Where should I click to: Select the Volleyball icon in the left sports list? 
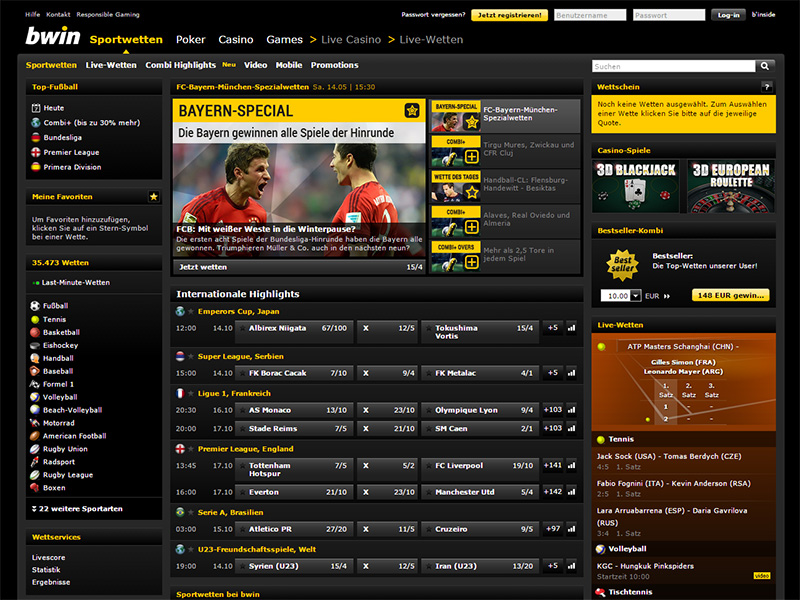35,397
